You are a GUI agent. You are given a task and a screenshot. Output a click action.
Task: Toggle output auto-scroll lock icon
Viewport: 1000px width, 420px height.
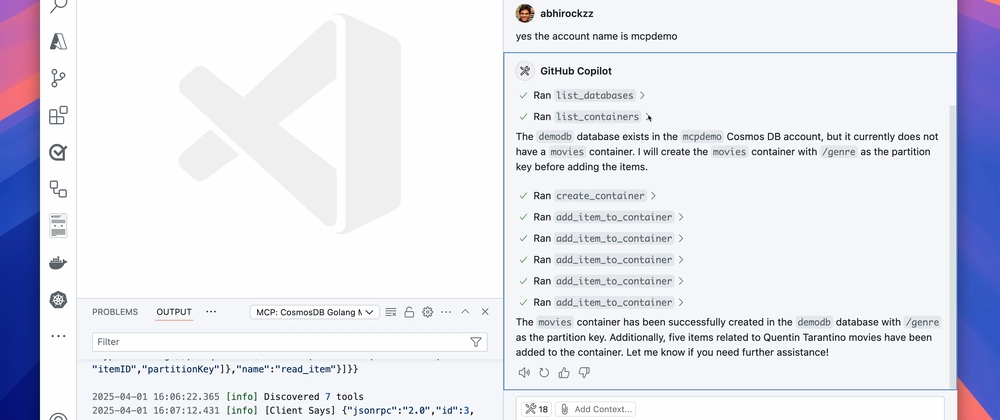409,312
